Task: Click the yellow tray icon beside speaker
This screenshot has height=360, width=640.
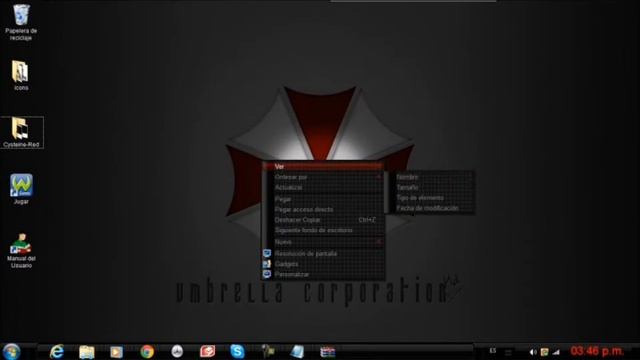Action: pos(544,352)
